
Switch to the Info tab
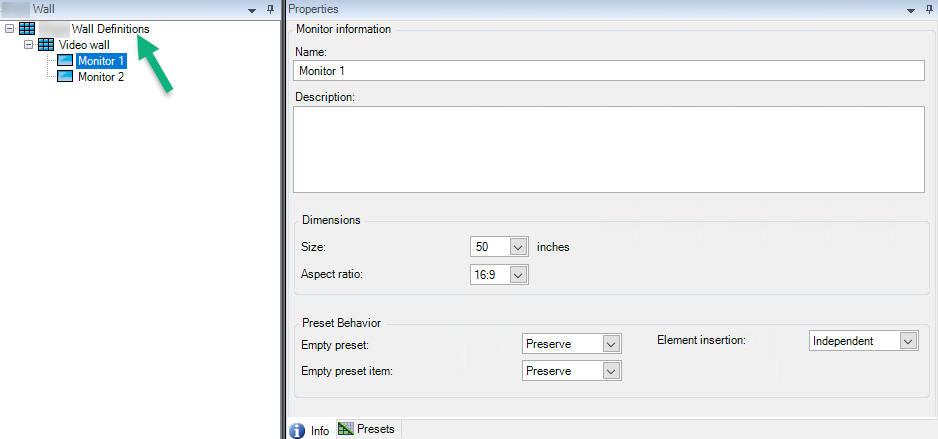pos(310,431)
